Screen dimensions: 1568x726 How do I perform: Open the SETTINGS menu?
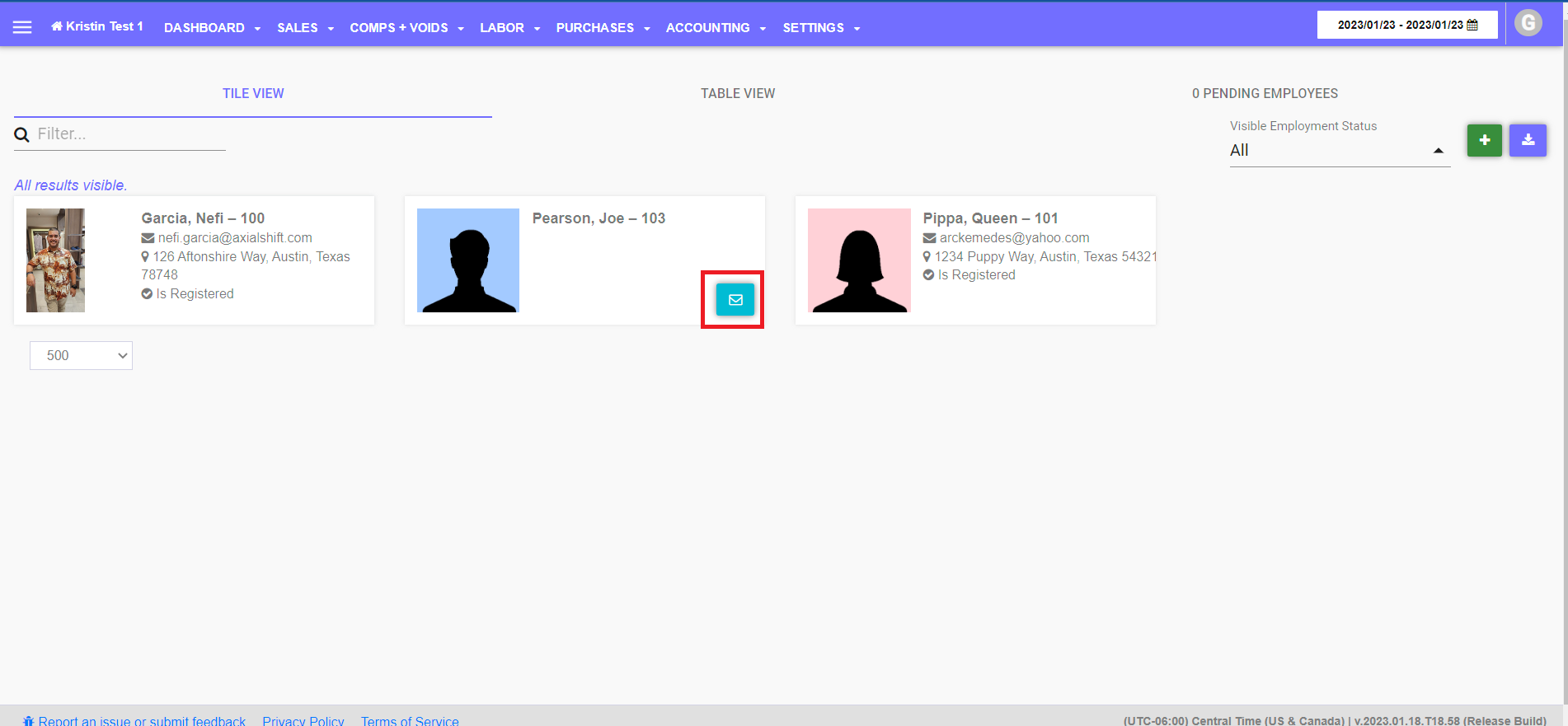pos(821,28)
